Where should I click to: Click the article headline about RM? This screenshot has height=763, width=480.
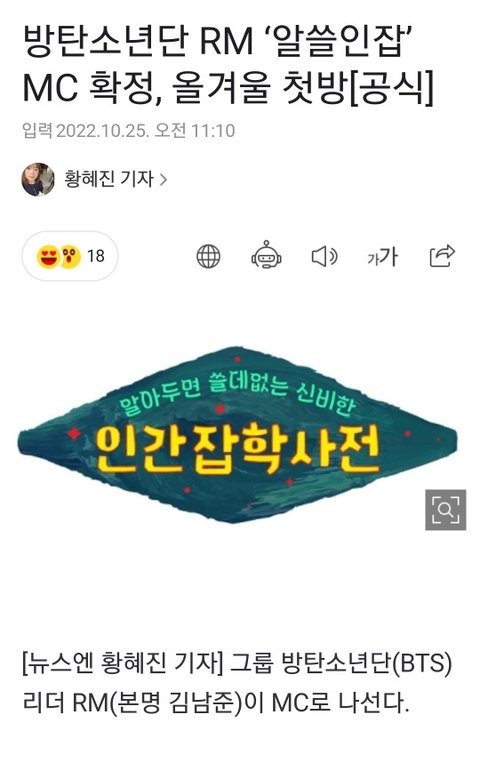pos(228,65)
